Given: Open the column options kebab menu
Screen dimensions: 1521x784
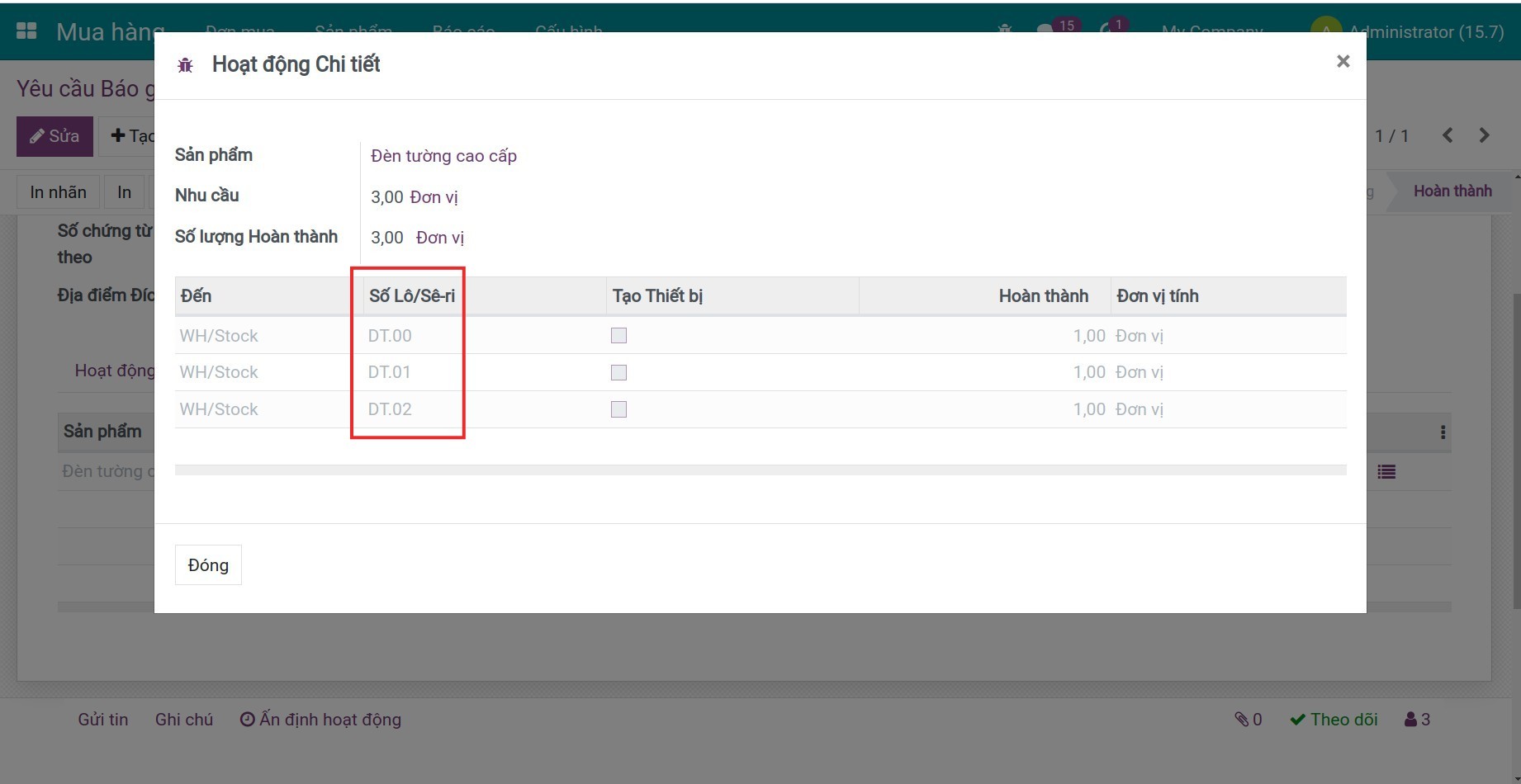Looking at the screenshot, I should pyautogui.click(x=1443, y=432).
